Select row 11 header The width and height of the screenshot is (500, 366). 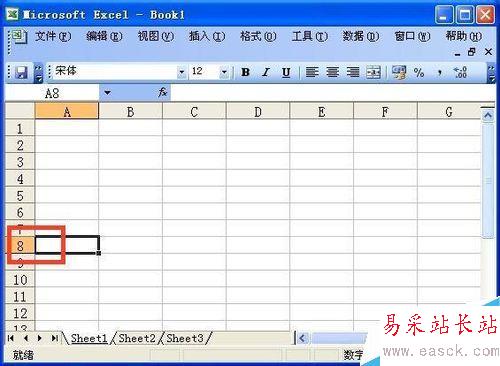click(x=20, y=296)
